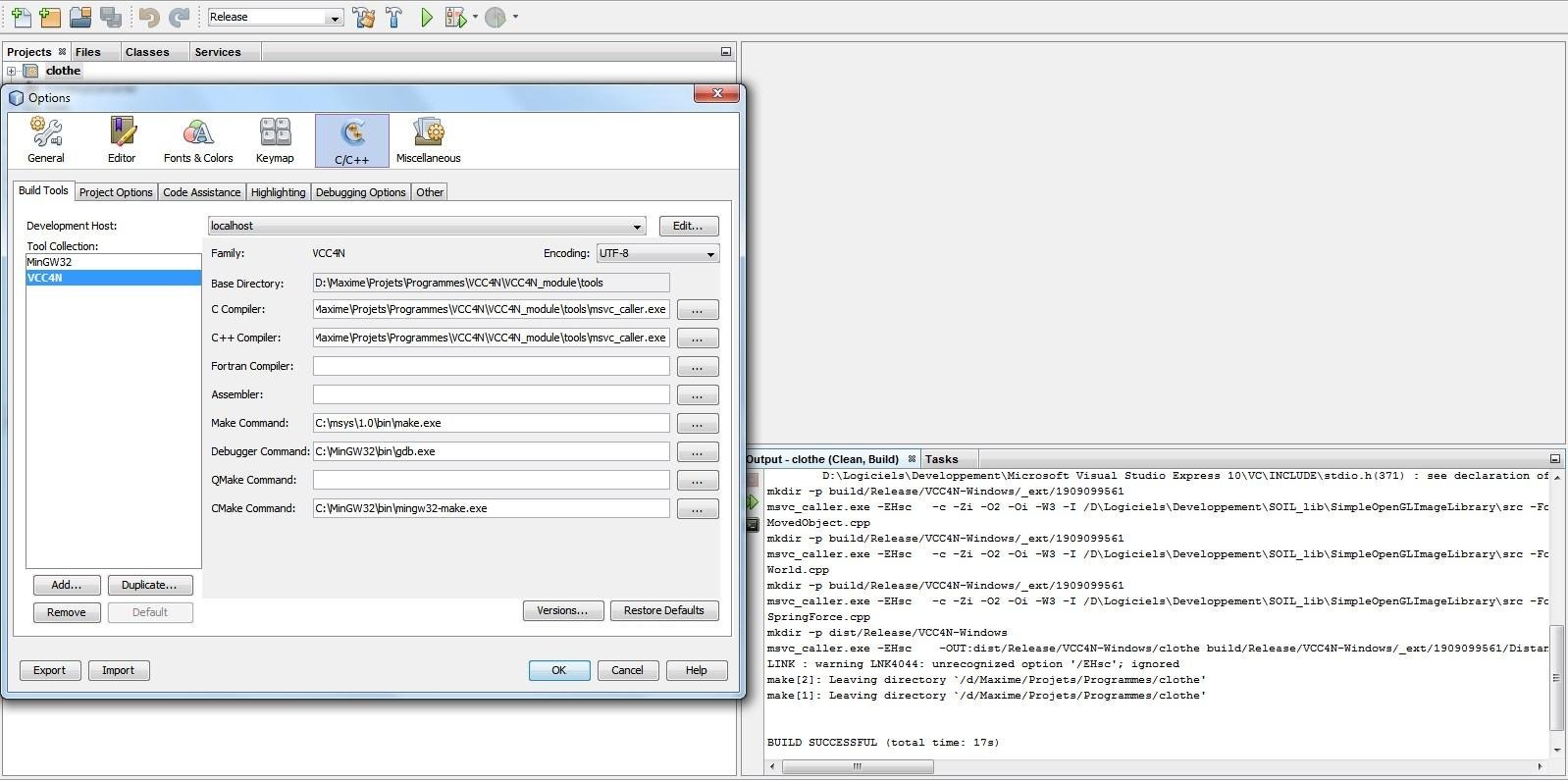Open the Editor options category

pyautogui.click(x=122, y=140)
